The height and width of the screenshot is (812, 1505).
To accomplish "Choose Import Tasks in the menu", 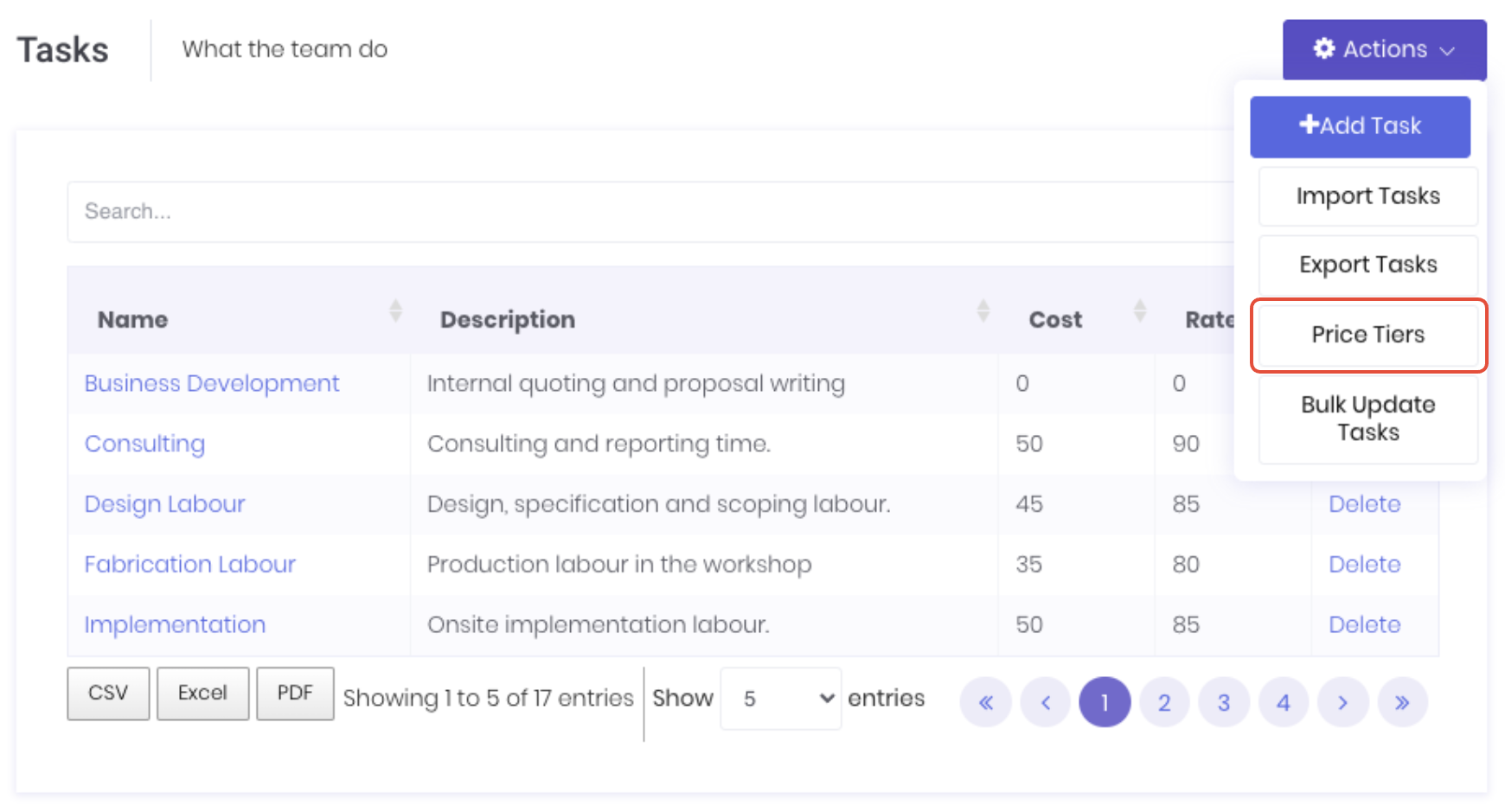I will pyautogui.click(x=1367, y=196).
